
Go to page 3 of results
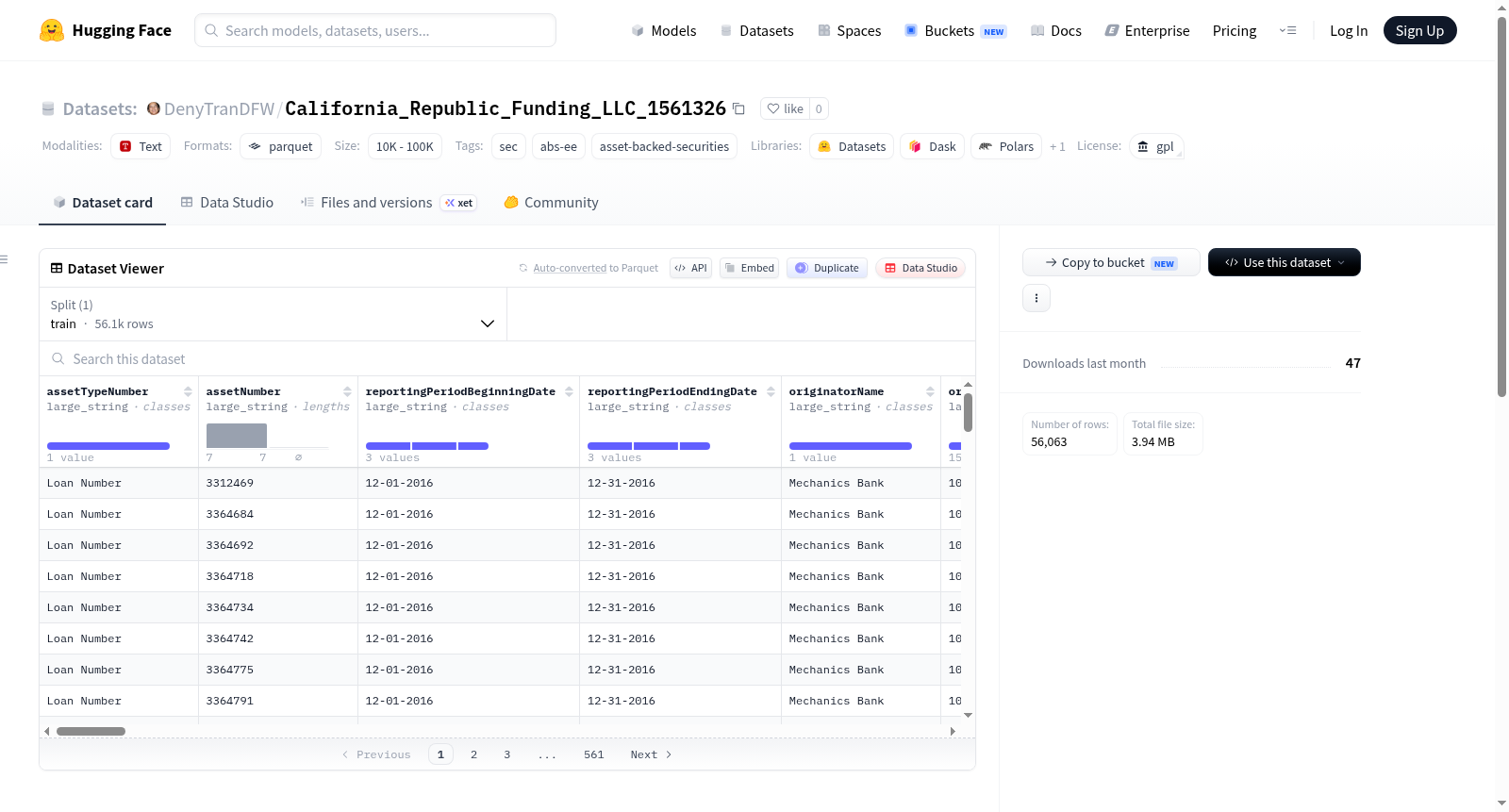click(x=506, y=754)
